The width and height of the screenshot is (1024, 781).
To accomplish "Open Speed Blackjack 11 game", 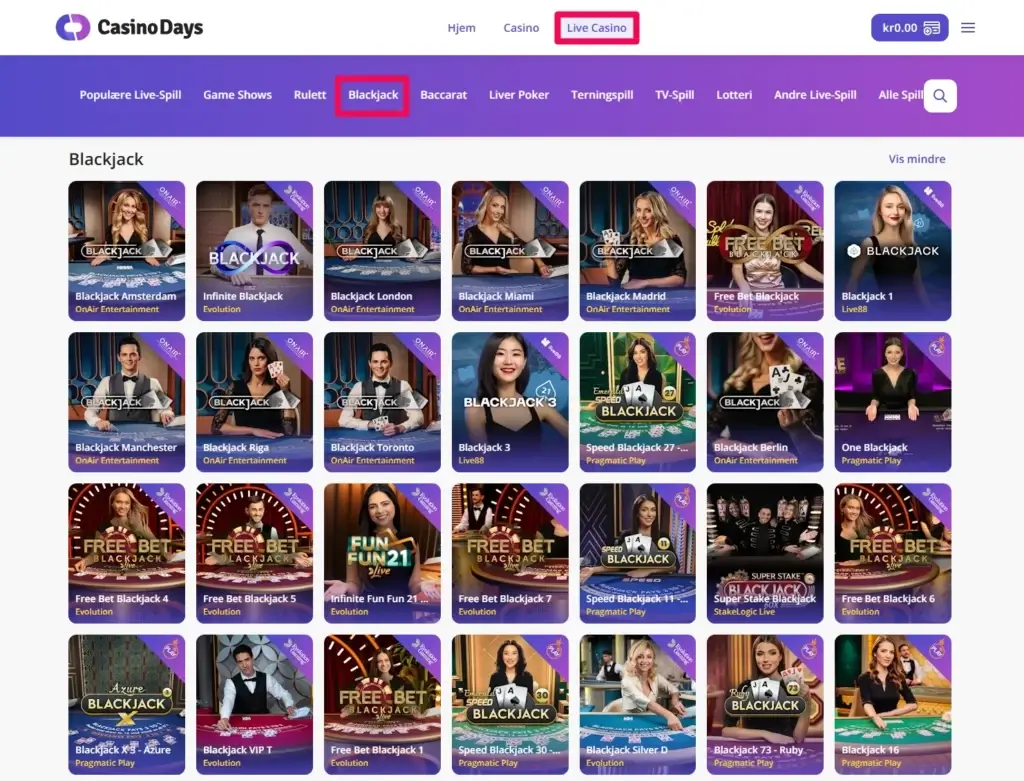I will [637, 553].
